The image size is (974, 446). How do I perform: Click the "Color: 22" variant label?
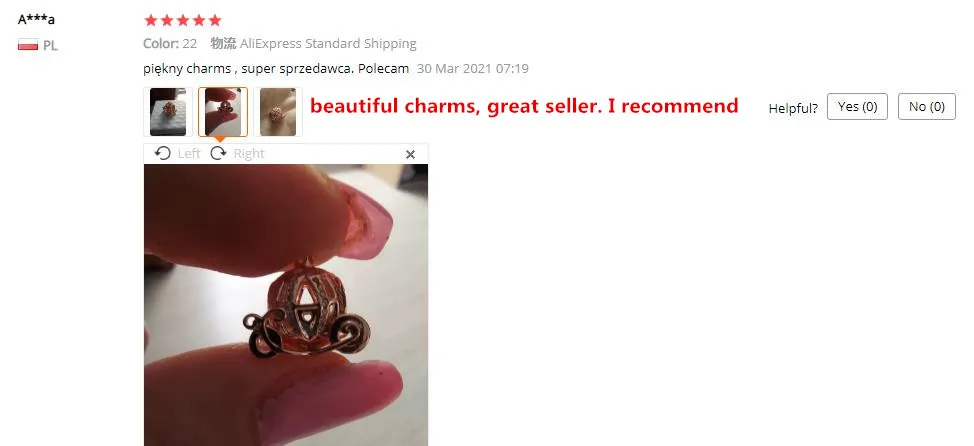coord(170,43)
